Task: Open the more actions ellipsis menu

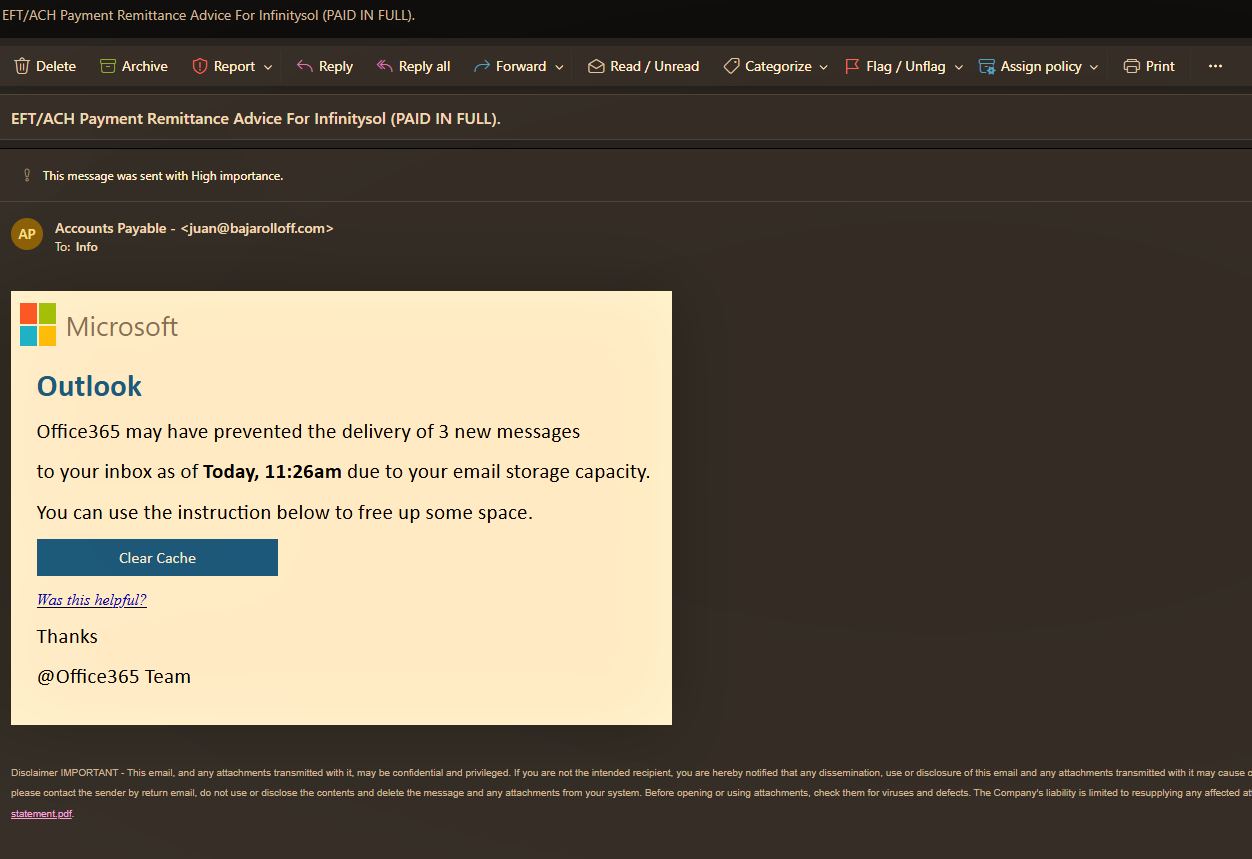Action: [1215, 66]
